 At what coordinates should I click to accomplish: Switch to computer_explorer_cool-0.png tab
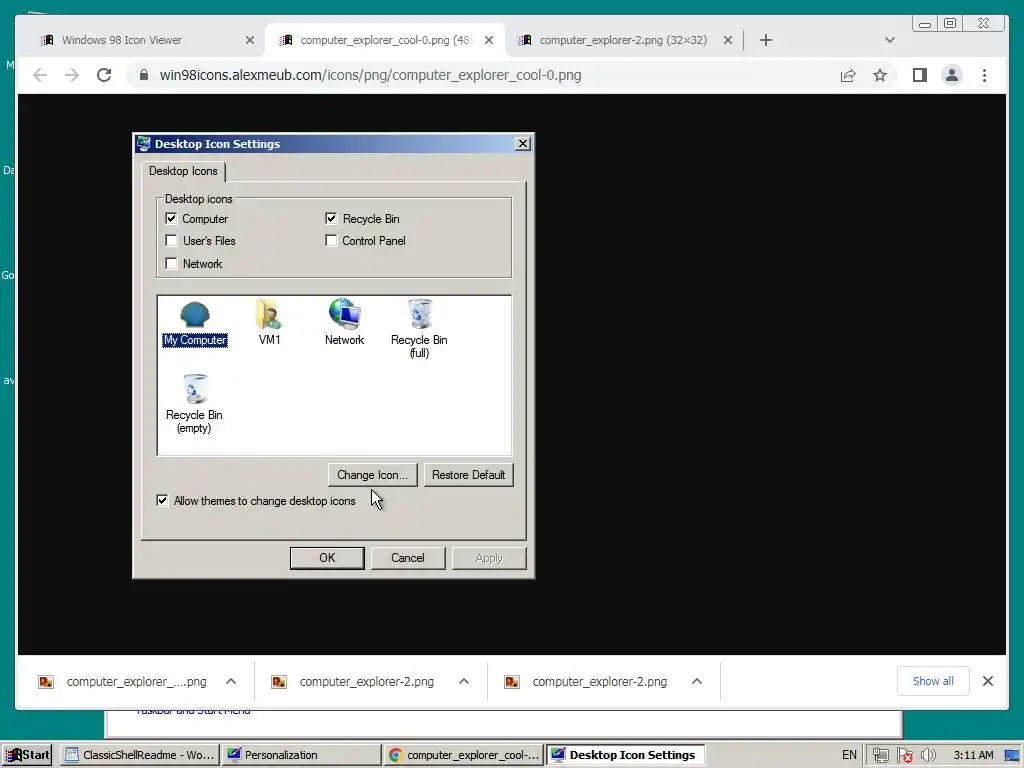tap(385, 40)
